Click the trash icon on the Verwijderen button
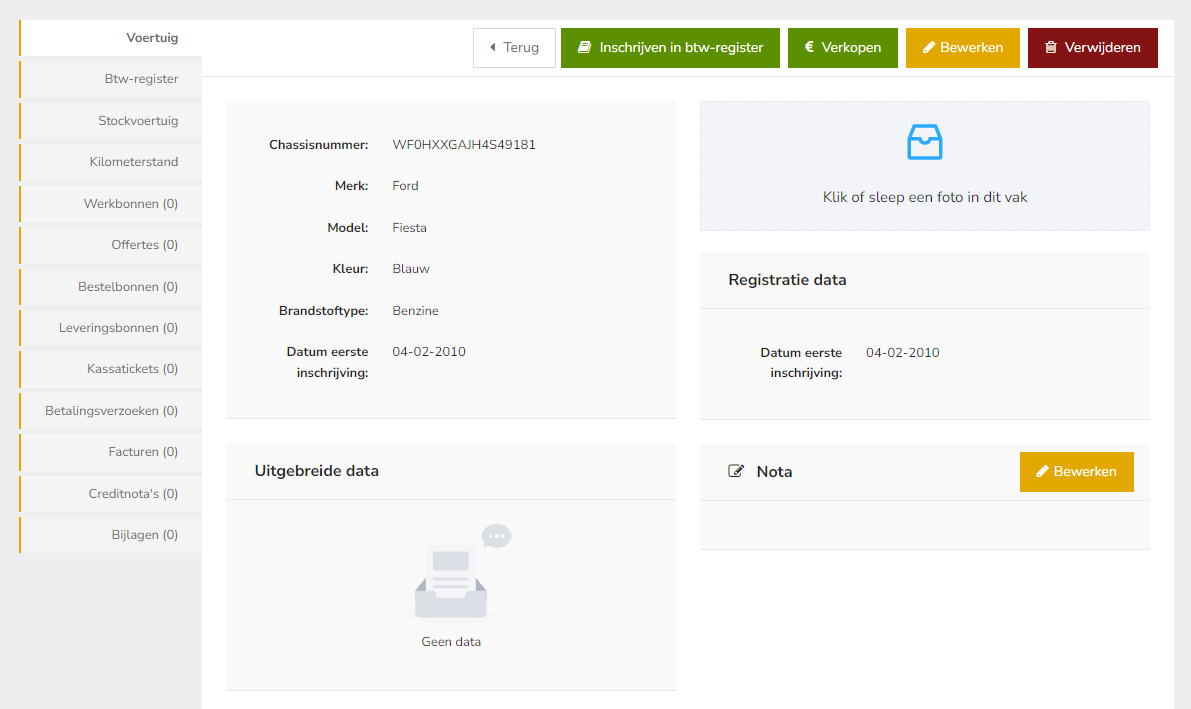The width and height of the screenshot is (1191, 709). click(1050, 48)
